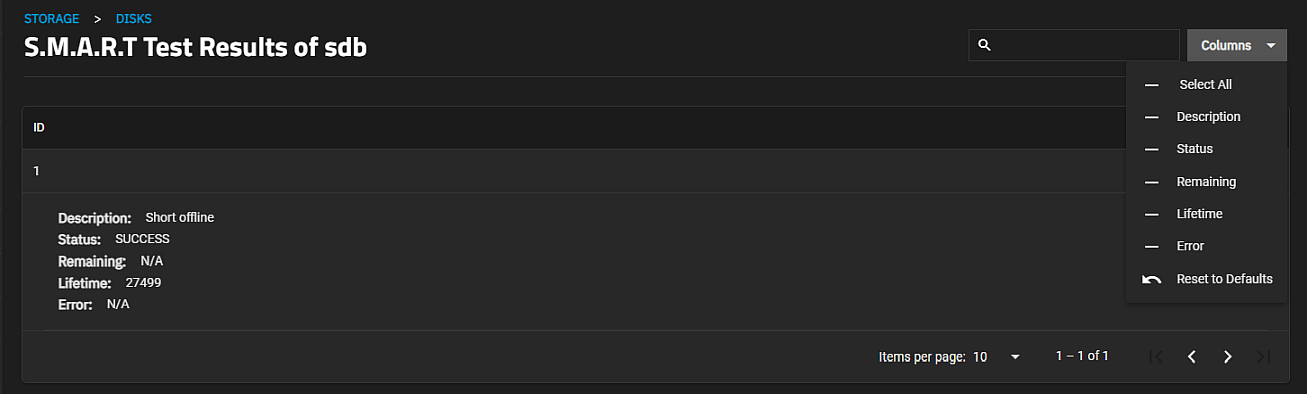The image size is (1307, 394).
Task: Jump to last page icon
Action: [1264, 357]
